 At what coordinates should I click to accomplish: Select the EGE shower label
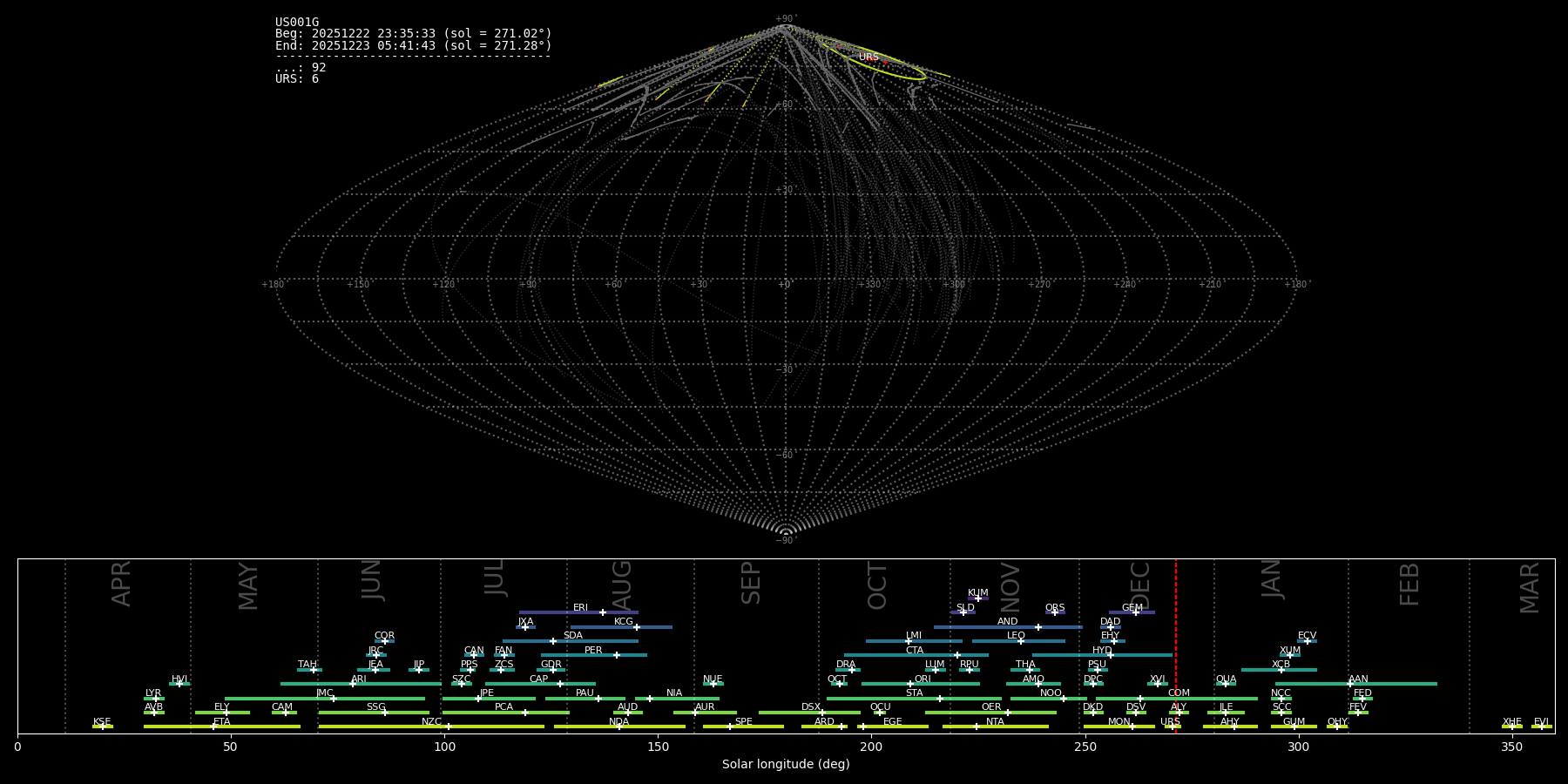pyautogui.click(x=893, y=722)
